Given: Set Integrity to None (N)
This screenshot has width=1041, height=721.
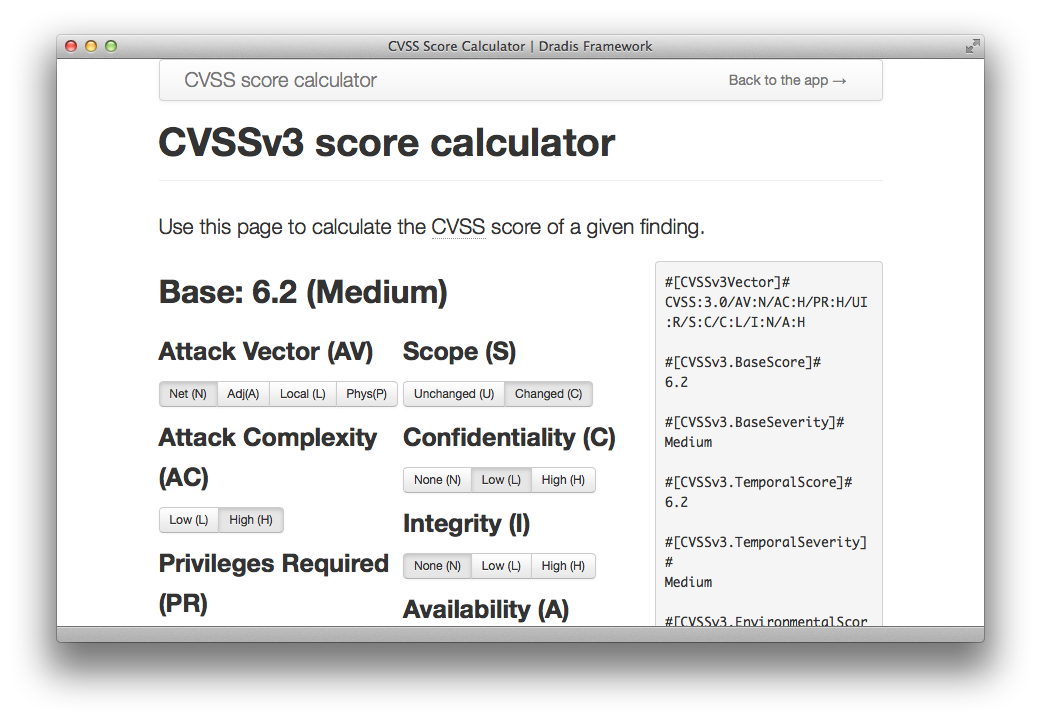Looking at the screenshot, I should pyautogui.click(x=437, y=565).
